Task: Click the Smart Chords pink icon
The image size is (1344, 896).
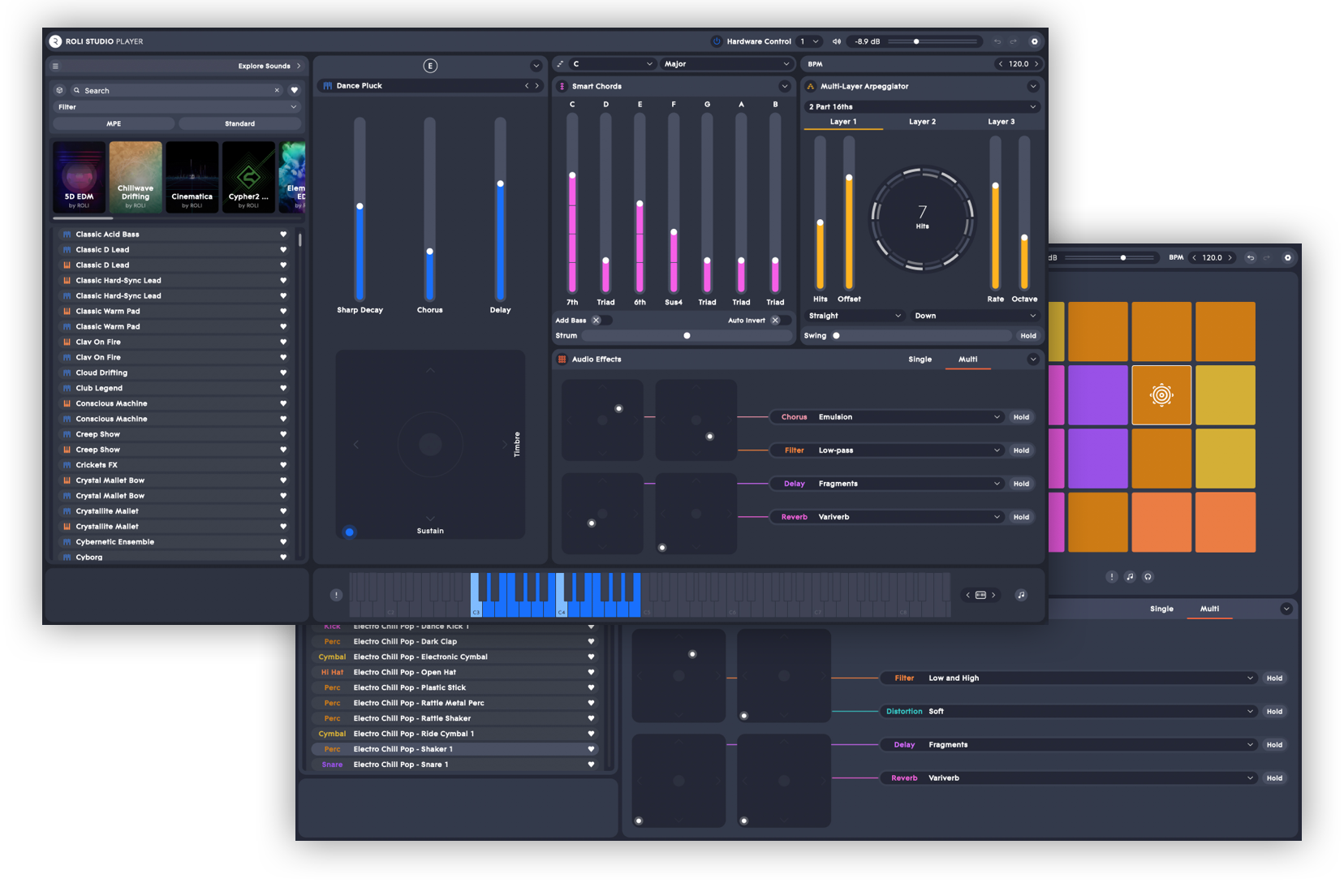Action: (x=562, y=86)
